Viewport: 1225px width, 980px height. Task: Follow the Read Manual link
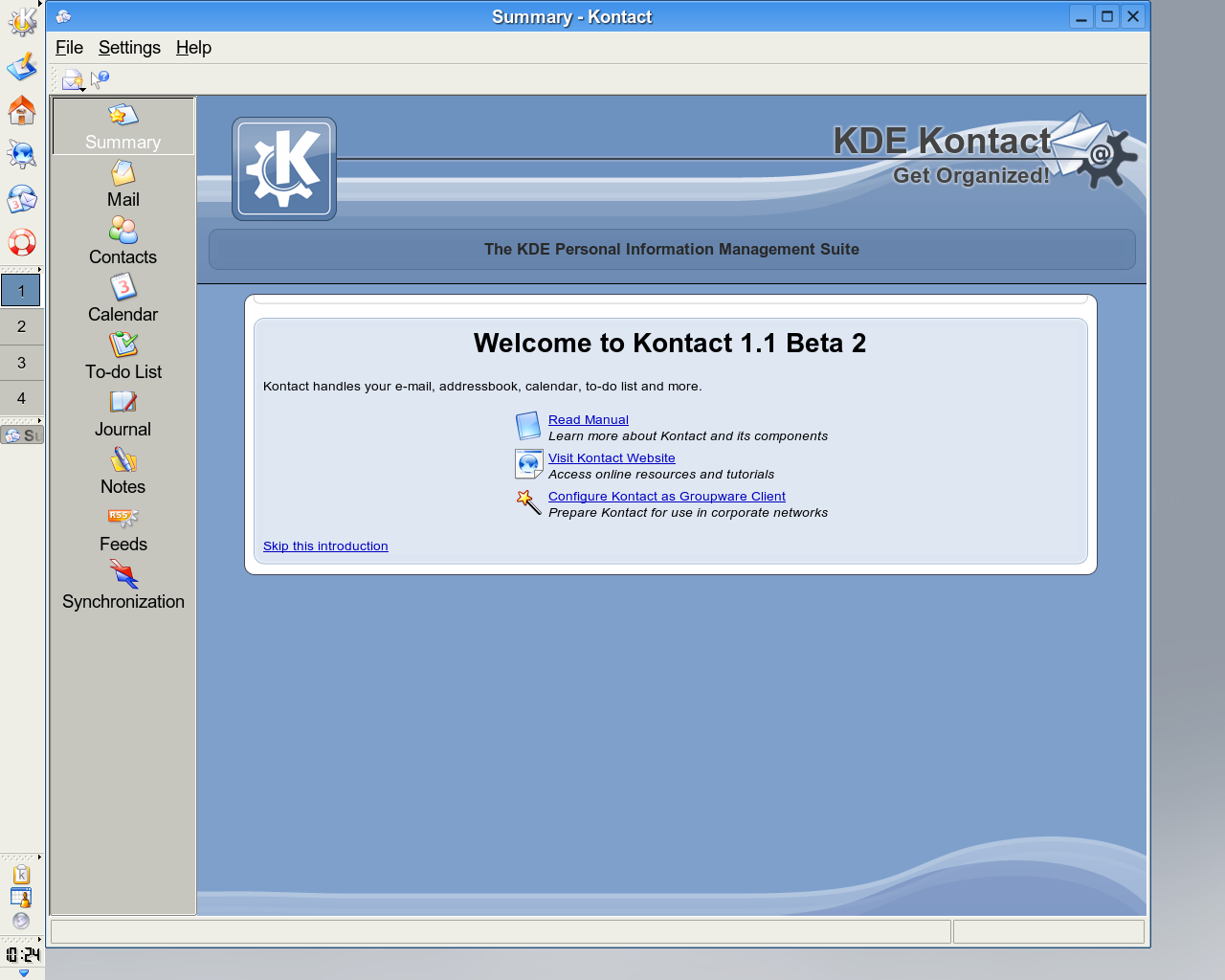[x=589, y=419]
